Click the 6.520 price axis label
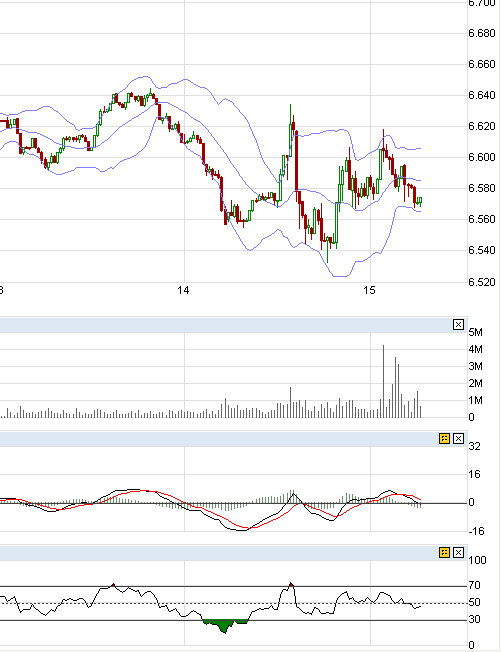Image resolution: width=501 pixels, height=652 pixels. tap(482, 282)
